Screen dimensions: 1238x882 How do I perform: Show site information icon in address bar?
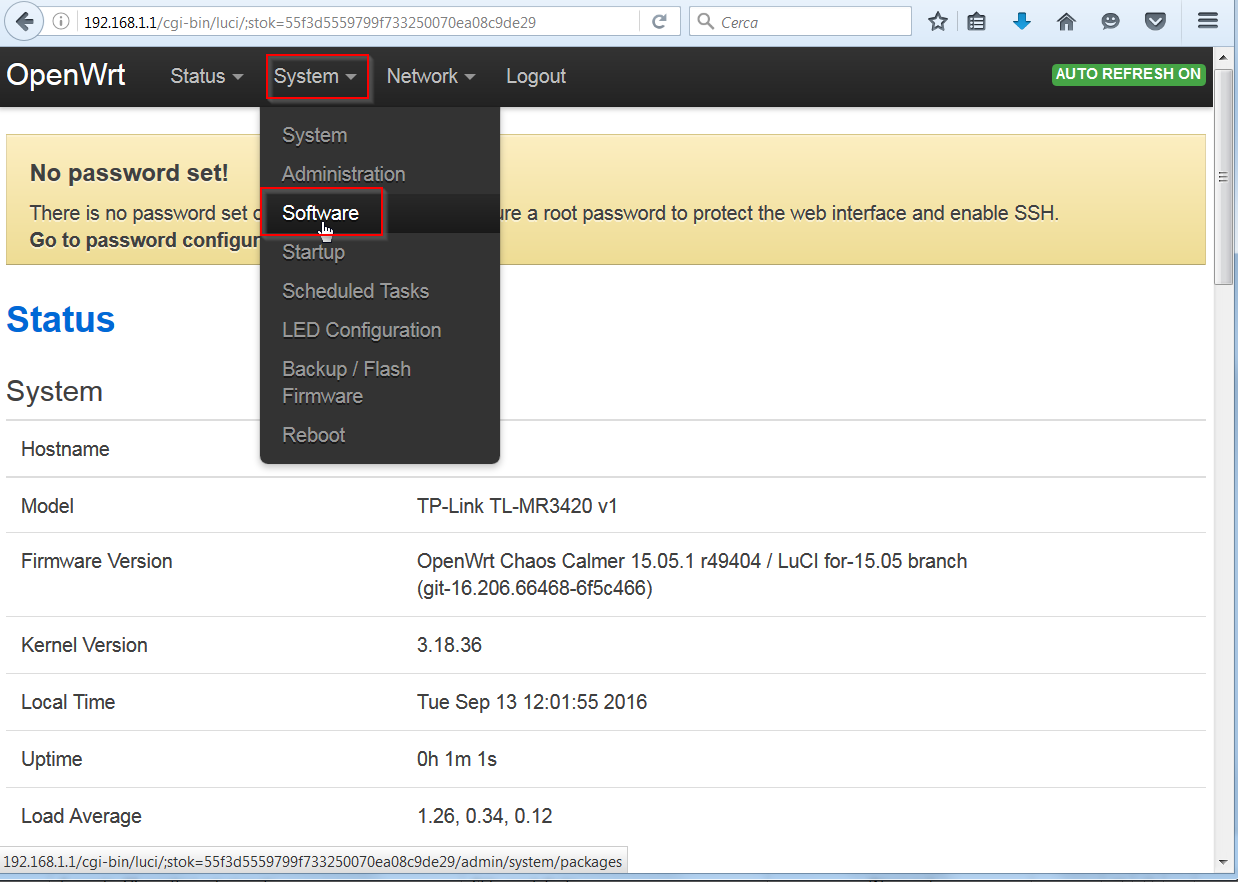61,21
